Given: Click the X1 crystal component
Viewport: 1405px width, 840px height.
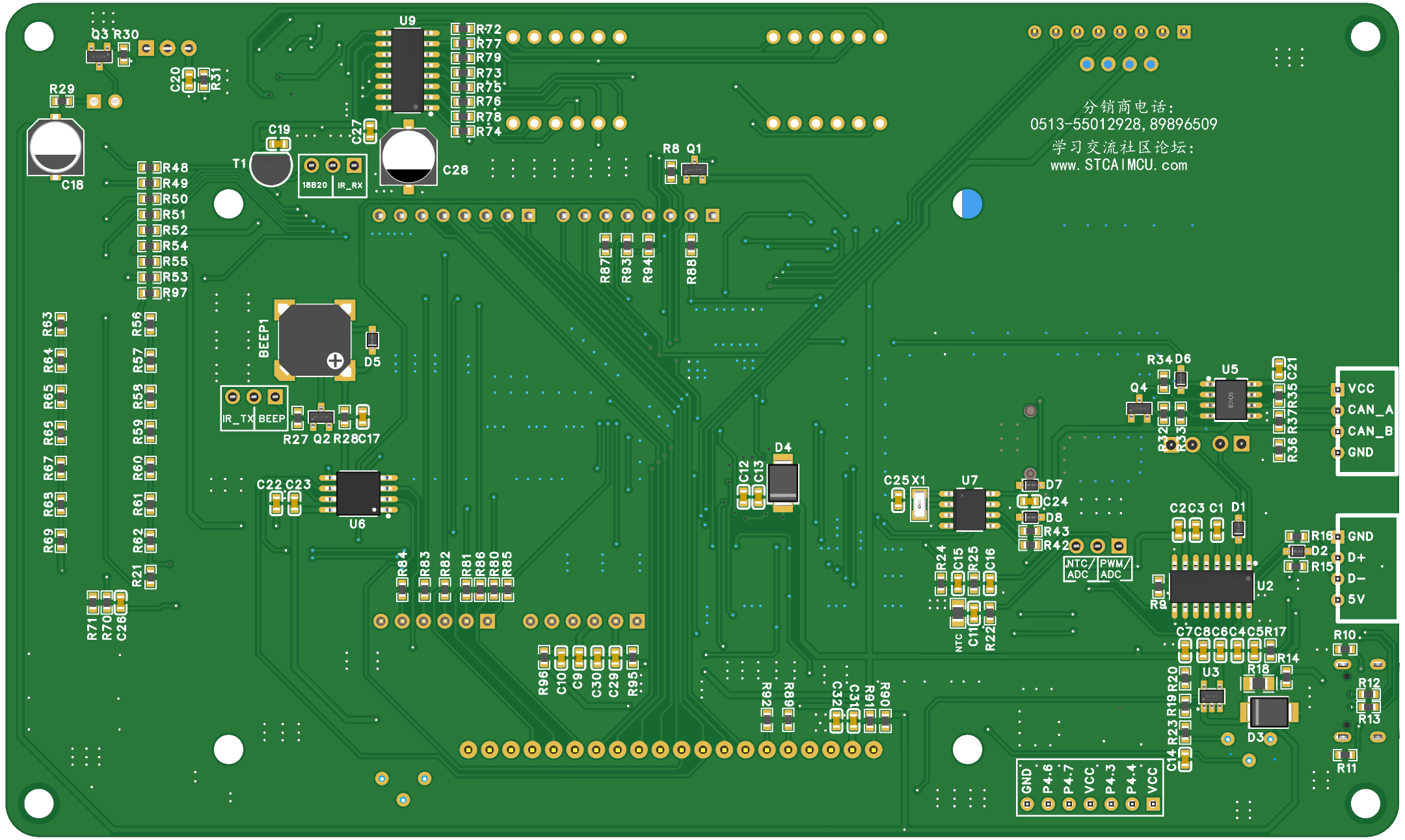Looking at the screenshot, I should coord(918,504).
